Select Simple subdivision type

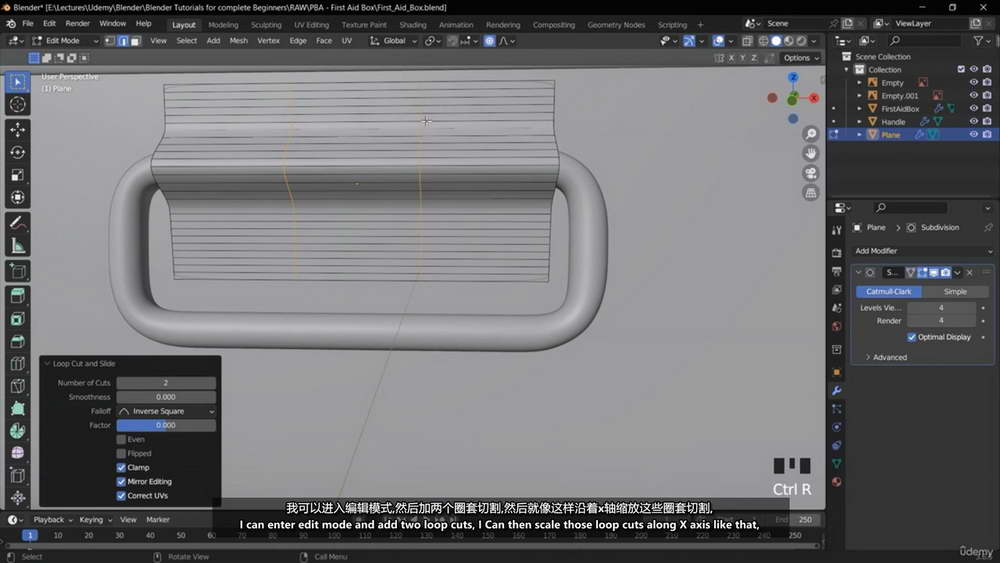pos(955,291)
